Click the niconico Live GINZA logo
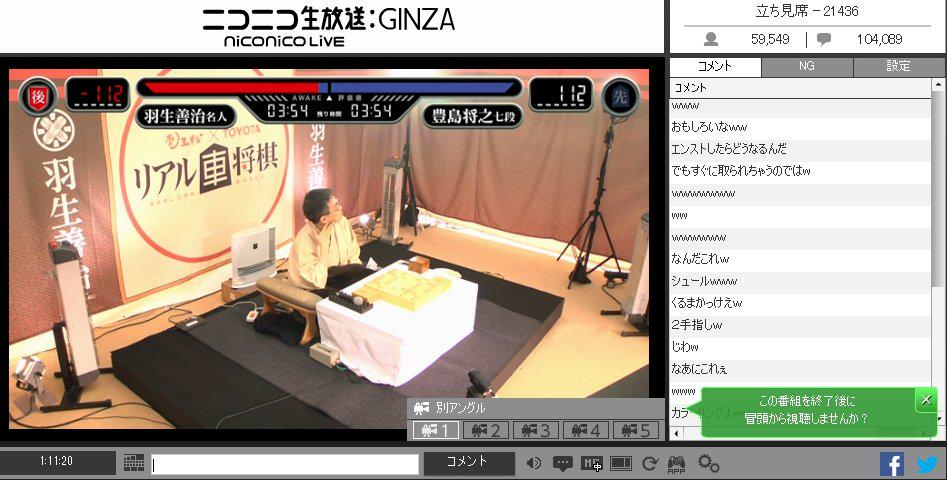Screen dimensions: 947x480 (328, 27)
